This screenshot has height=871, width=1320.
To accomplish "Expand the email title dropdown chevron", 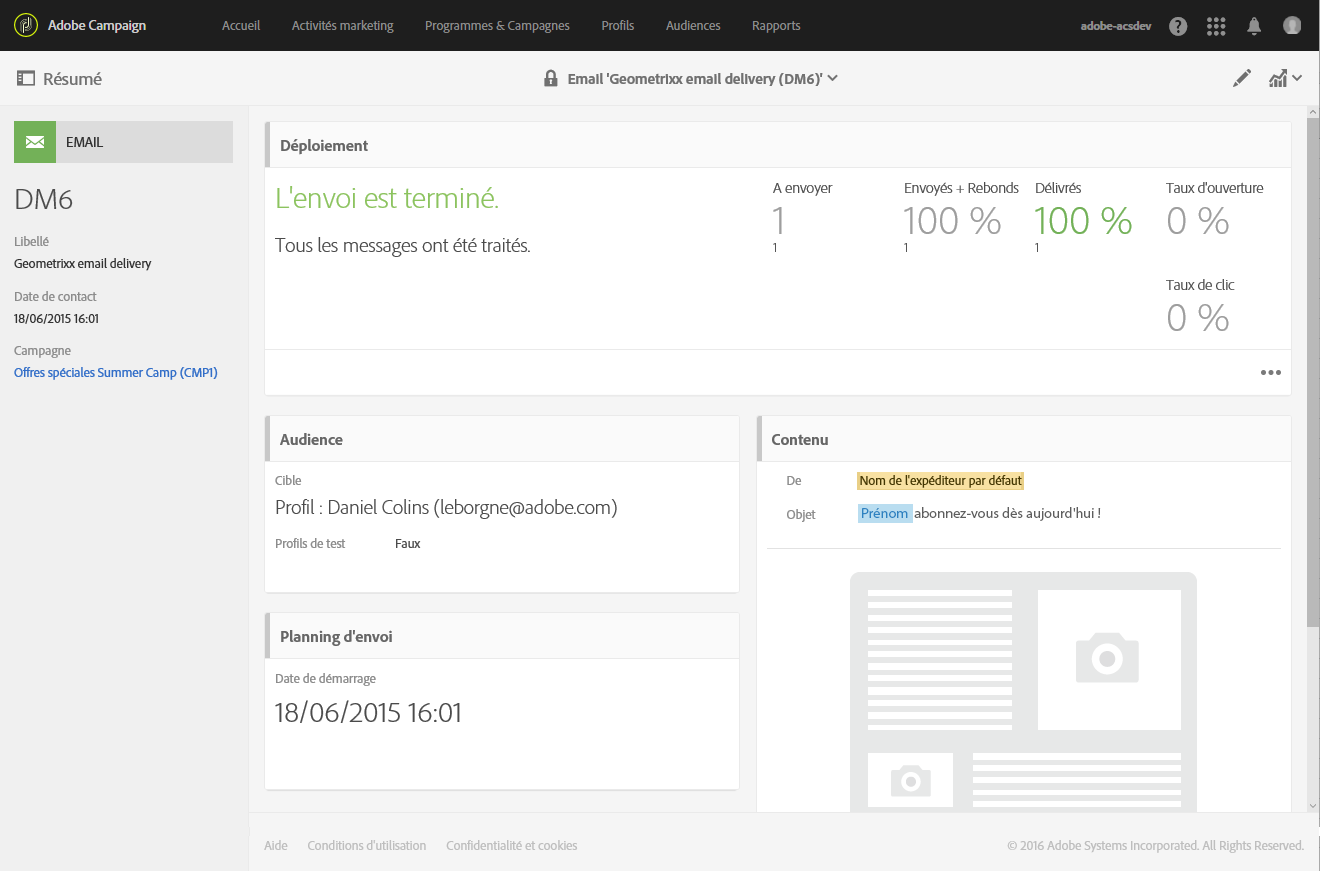I will (832, 78).
